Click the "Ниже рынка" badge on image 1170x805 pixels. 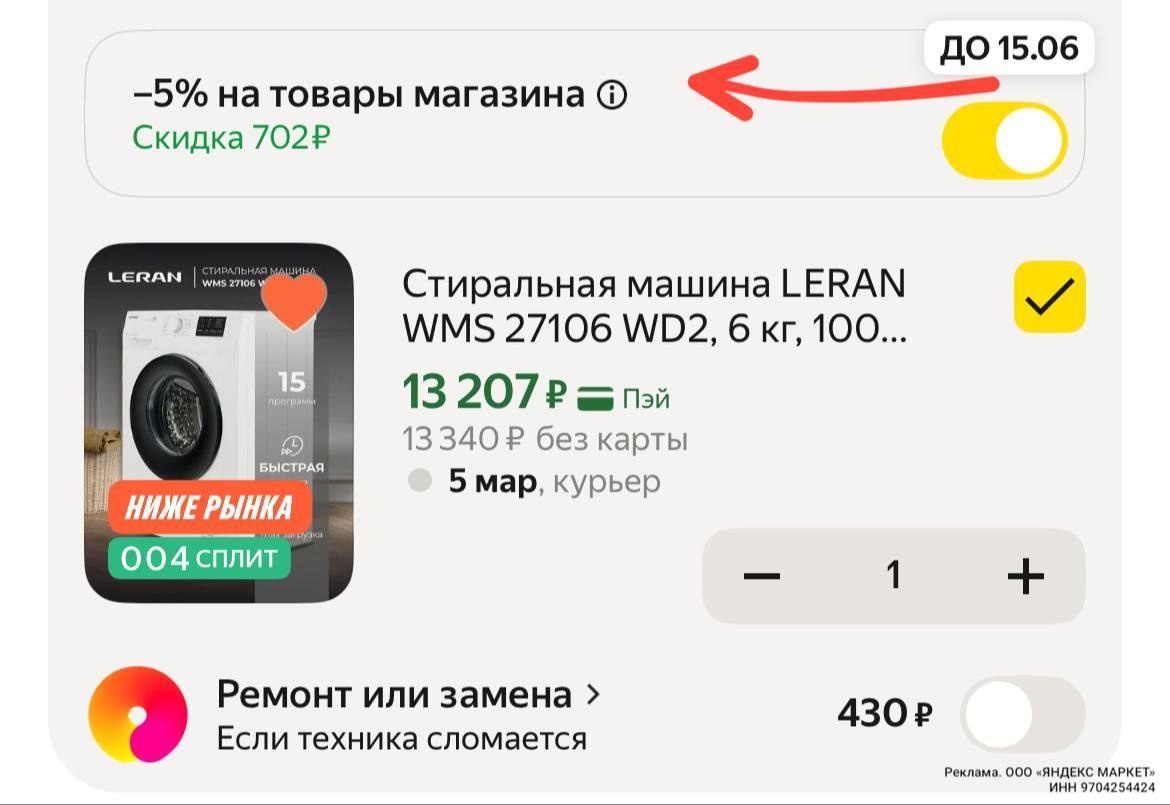point(209,507)
